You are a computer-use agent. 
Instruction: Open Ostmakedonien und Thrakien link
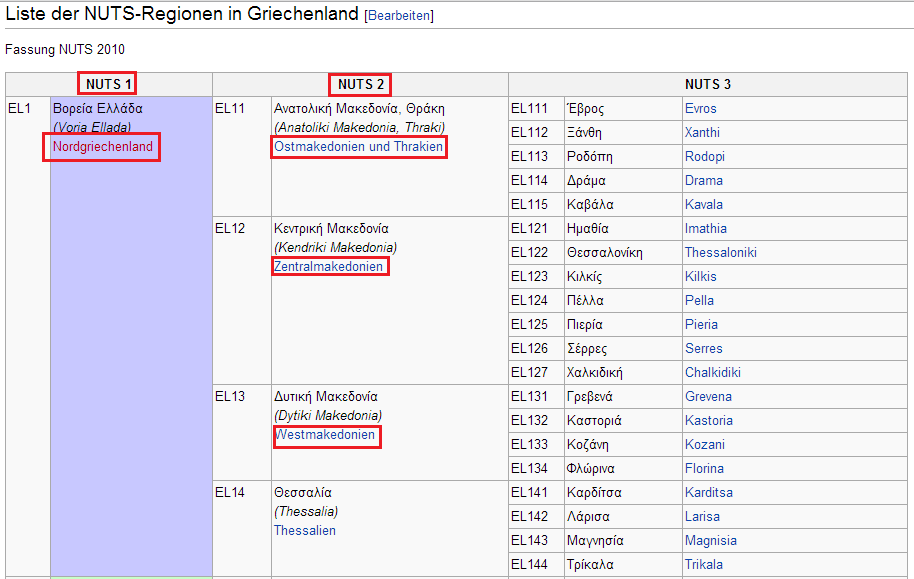358,146
